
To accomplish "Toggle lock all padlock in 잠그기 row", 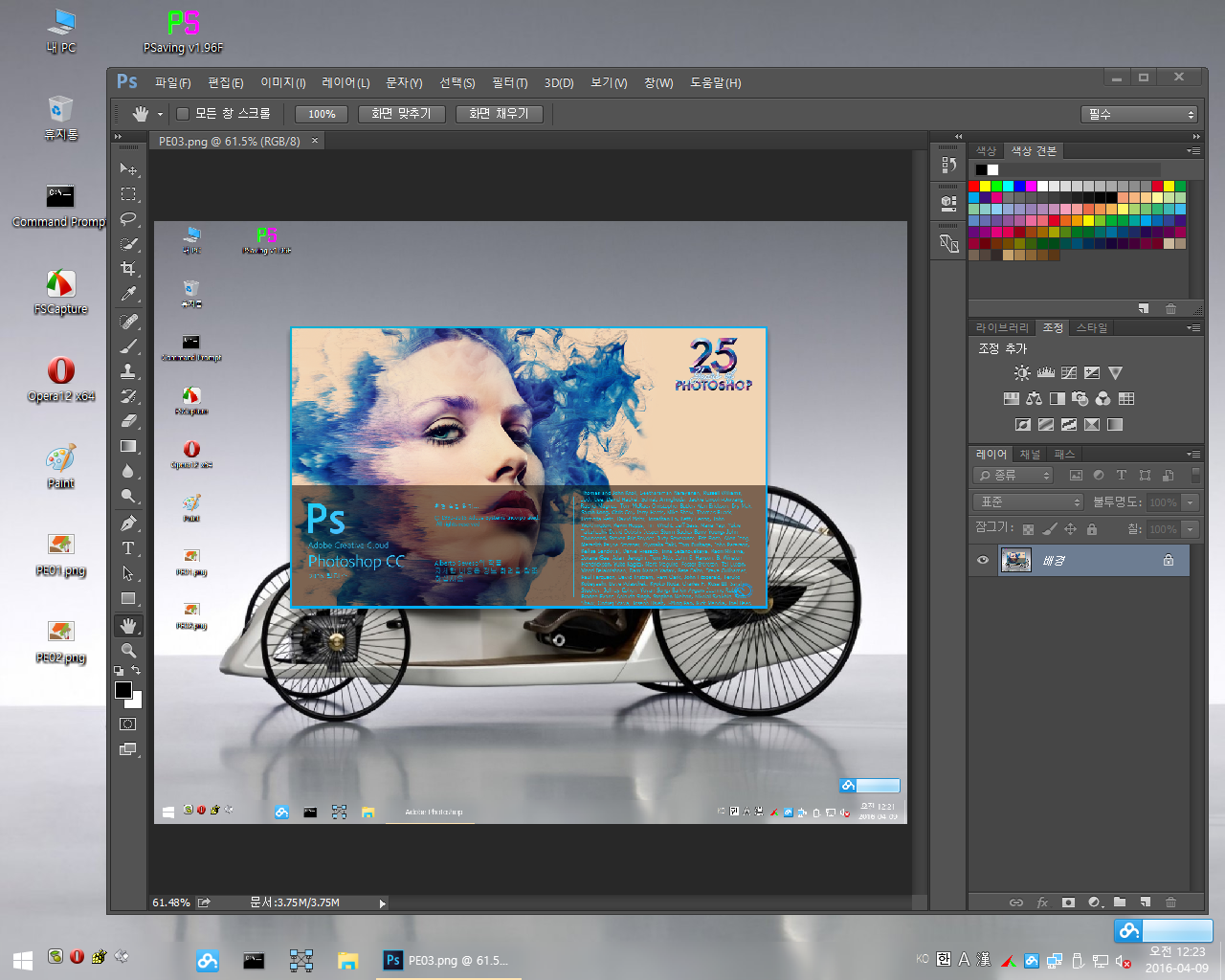I will tap(1092, 529).
